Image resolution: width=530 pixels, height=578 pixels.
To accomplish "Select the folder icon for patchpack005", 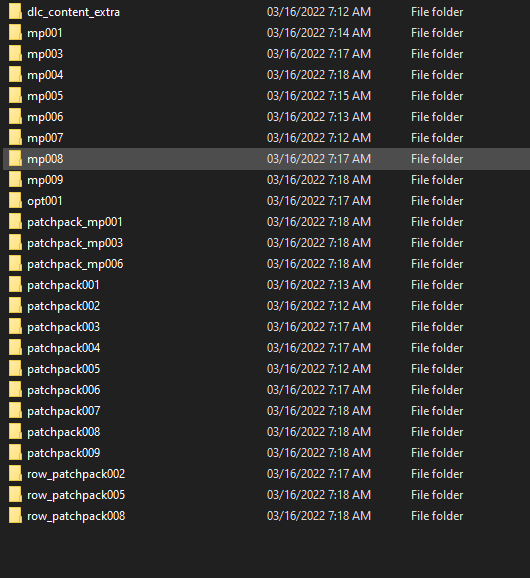I will [x=15, y=369].
